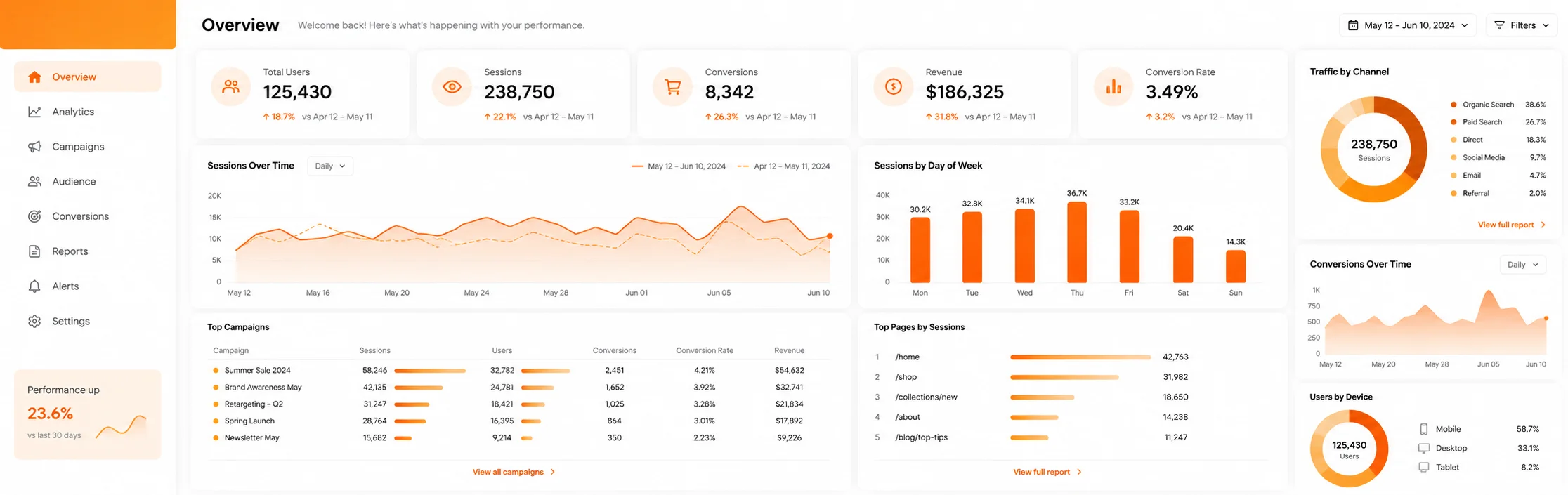Click the Alerts bell icon
Screen dimensions: 1568x495
34,286
